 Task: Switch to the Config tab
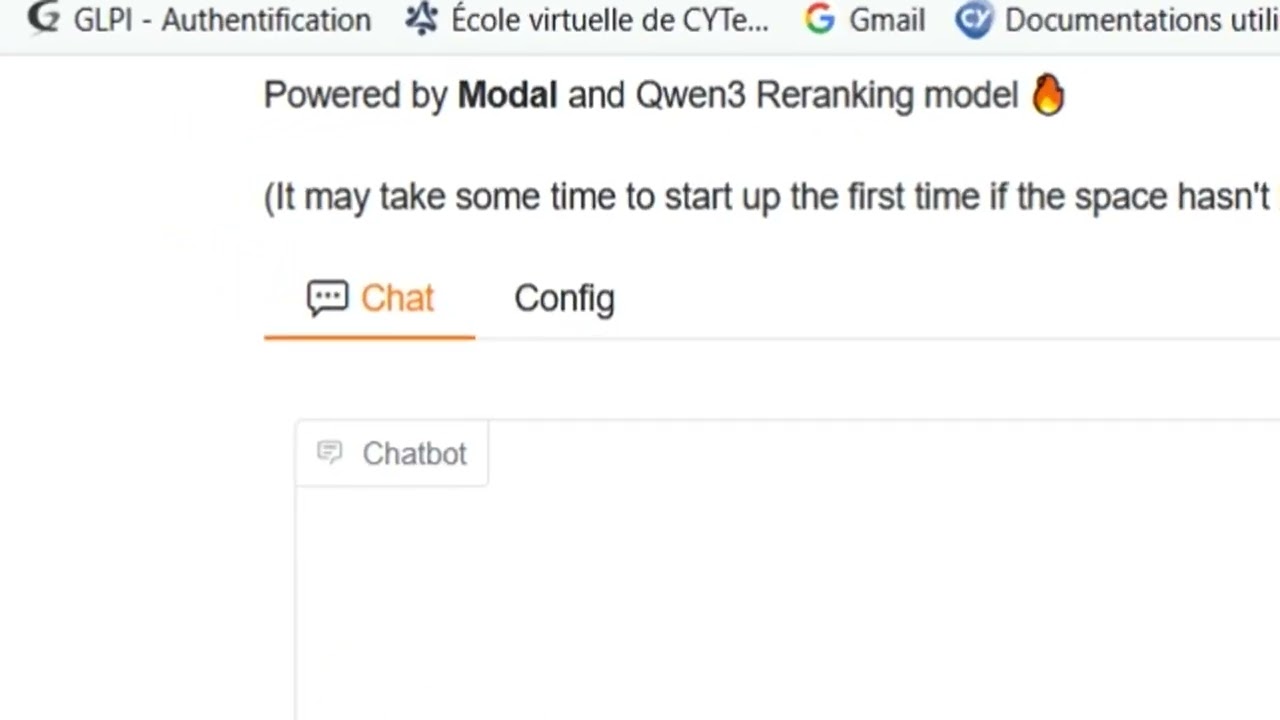tap(564, 298)
